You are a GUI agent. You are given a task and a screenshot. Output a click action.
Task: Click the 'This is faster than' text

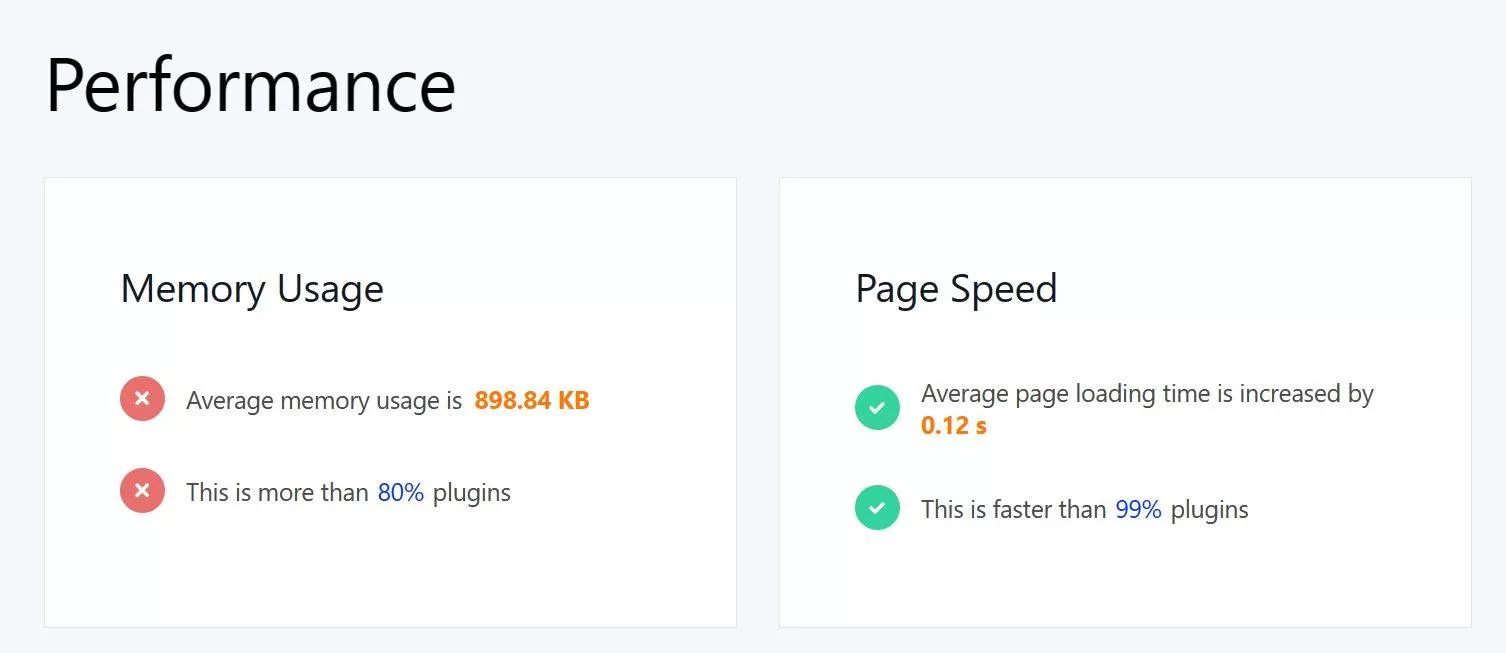click(x=1013, y=509)
